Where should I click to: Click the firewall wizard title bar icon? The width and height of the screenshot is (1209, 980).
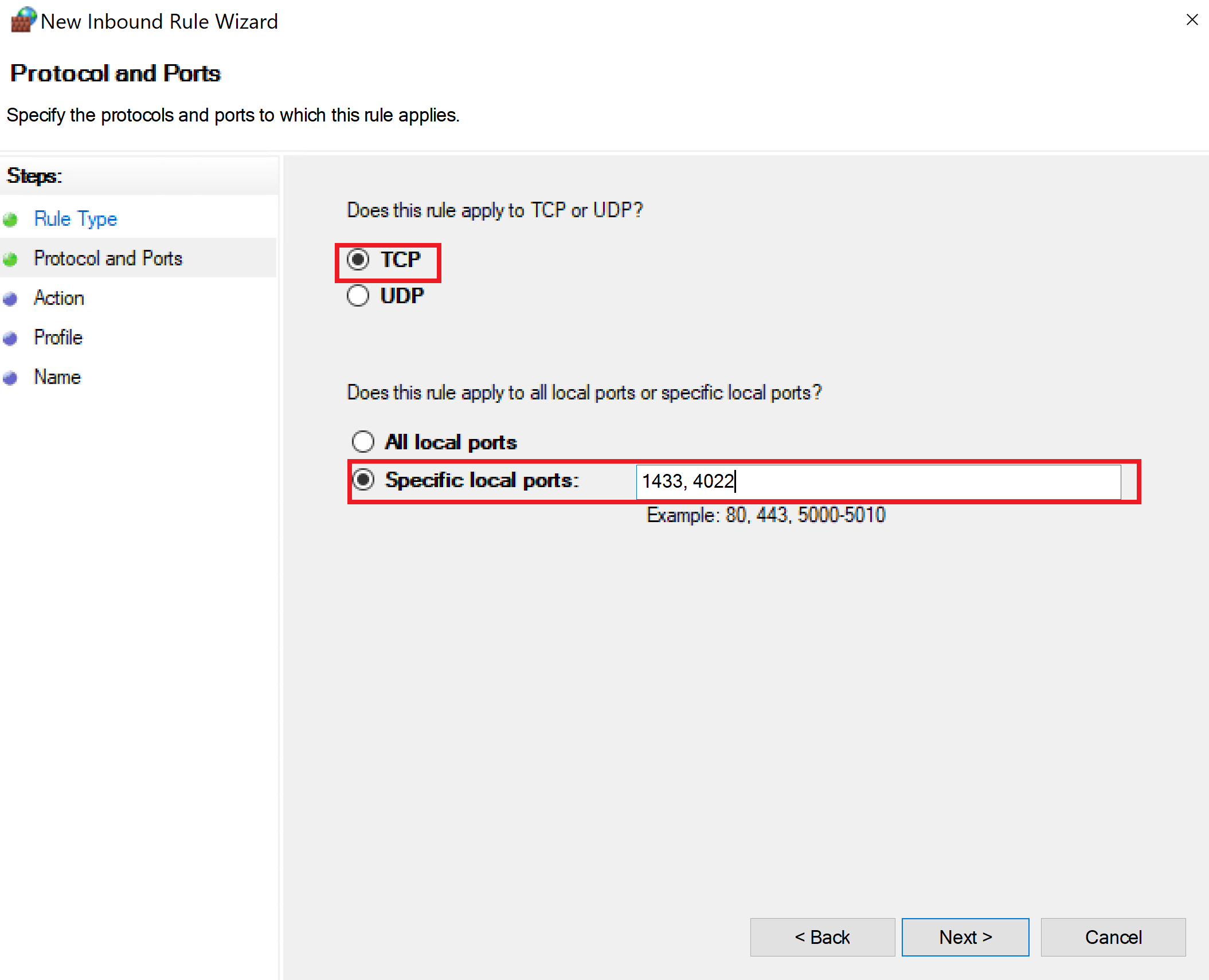point(23,20)
